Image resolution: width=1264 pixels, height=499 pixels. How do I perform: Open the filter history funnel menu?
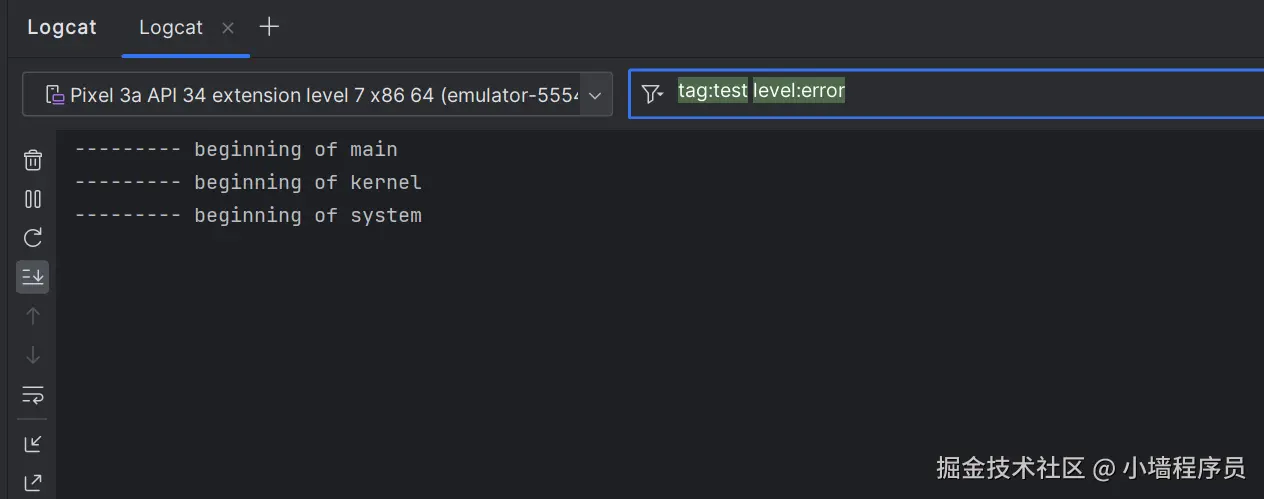[652, 94]
